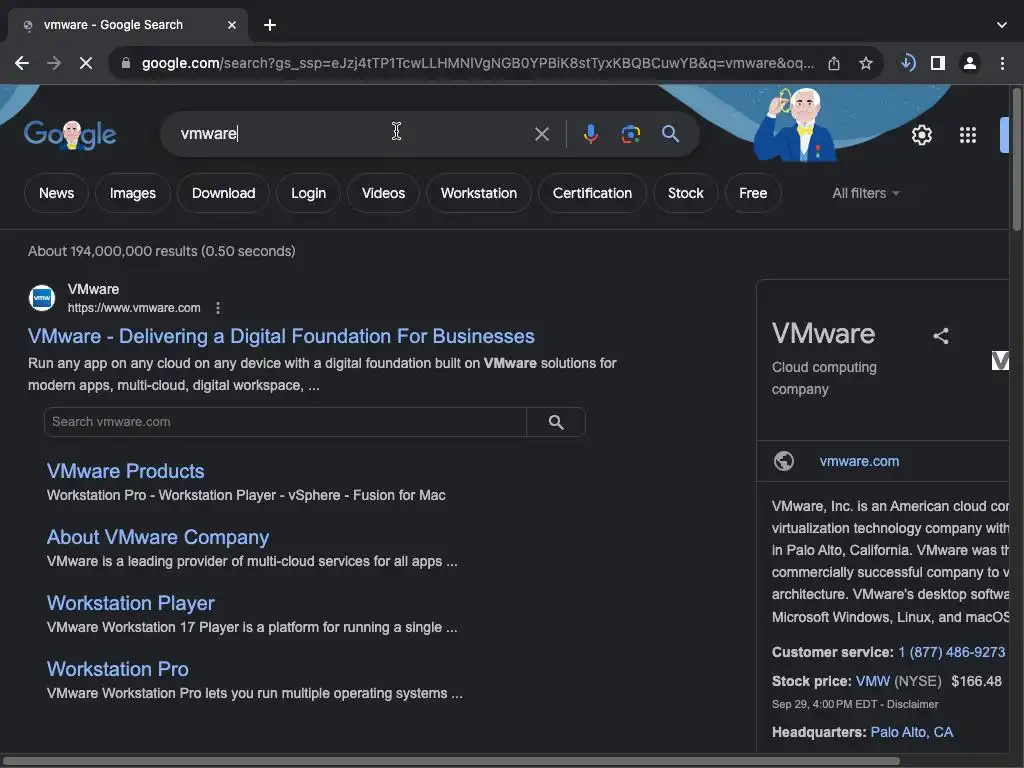Select the Workstation filter chip
The image size is (1024, 768).
click(479, 193)
